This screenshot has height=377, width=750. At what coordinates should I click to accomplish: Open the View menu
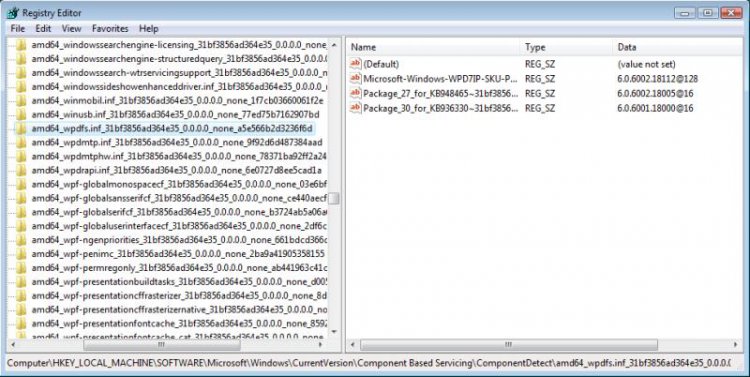pos(71,29)
